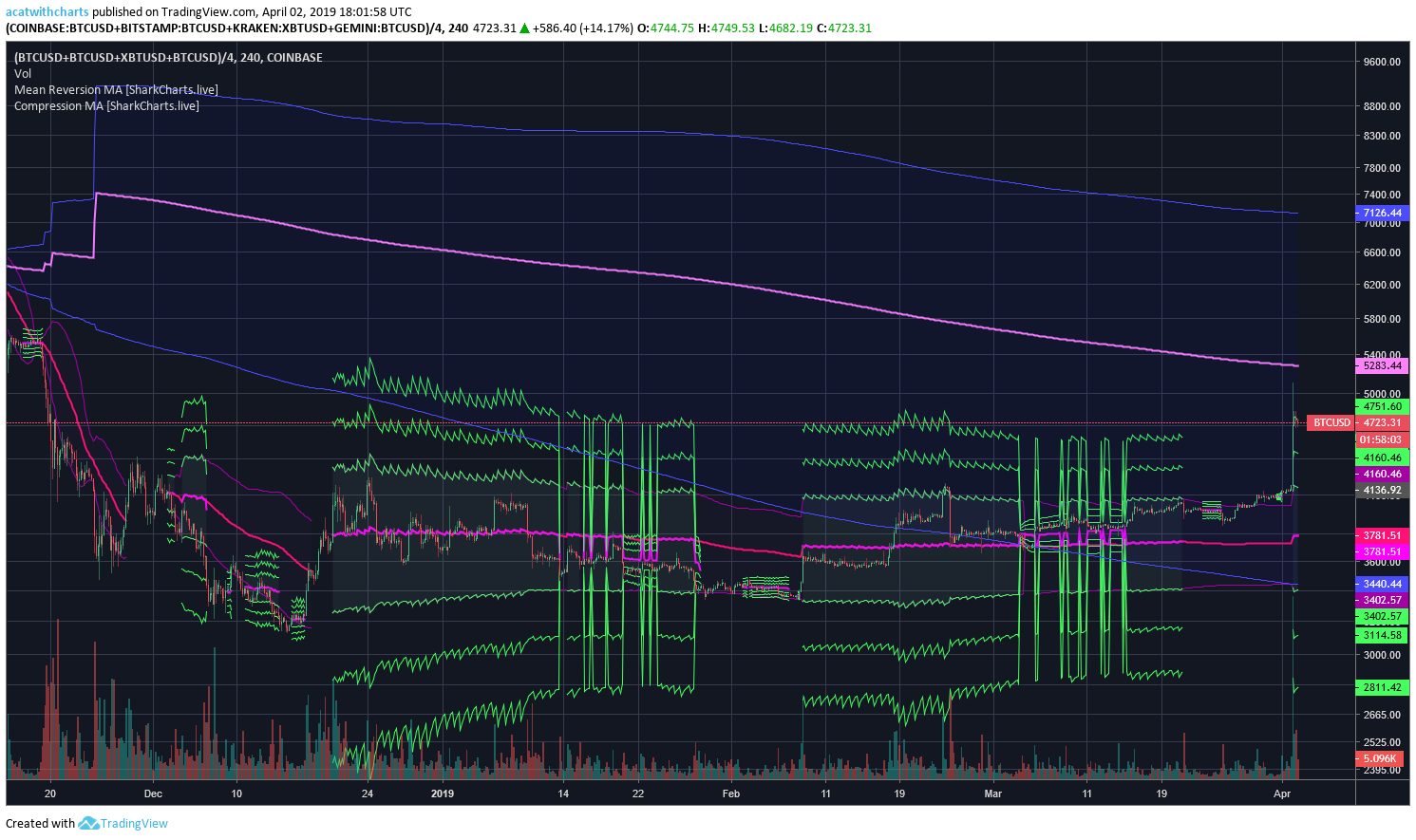
Task: Click the 9600.00 price scale tick
Action: click(x=1382, y=62)
